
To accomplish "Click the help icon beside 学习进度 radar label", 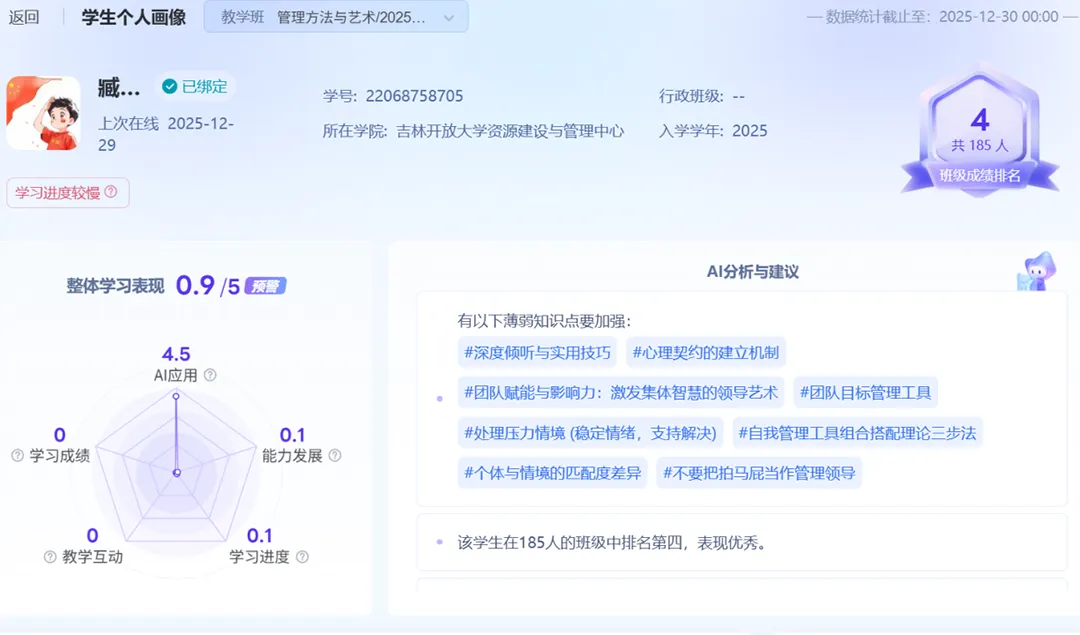I will (302, 557).
